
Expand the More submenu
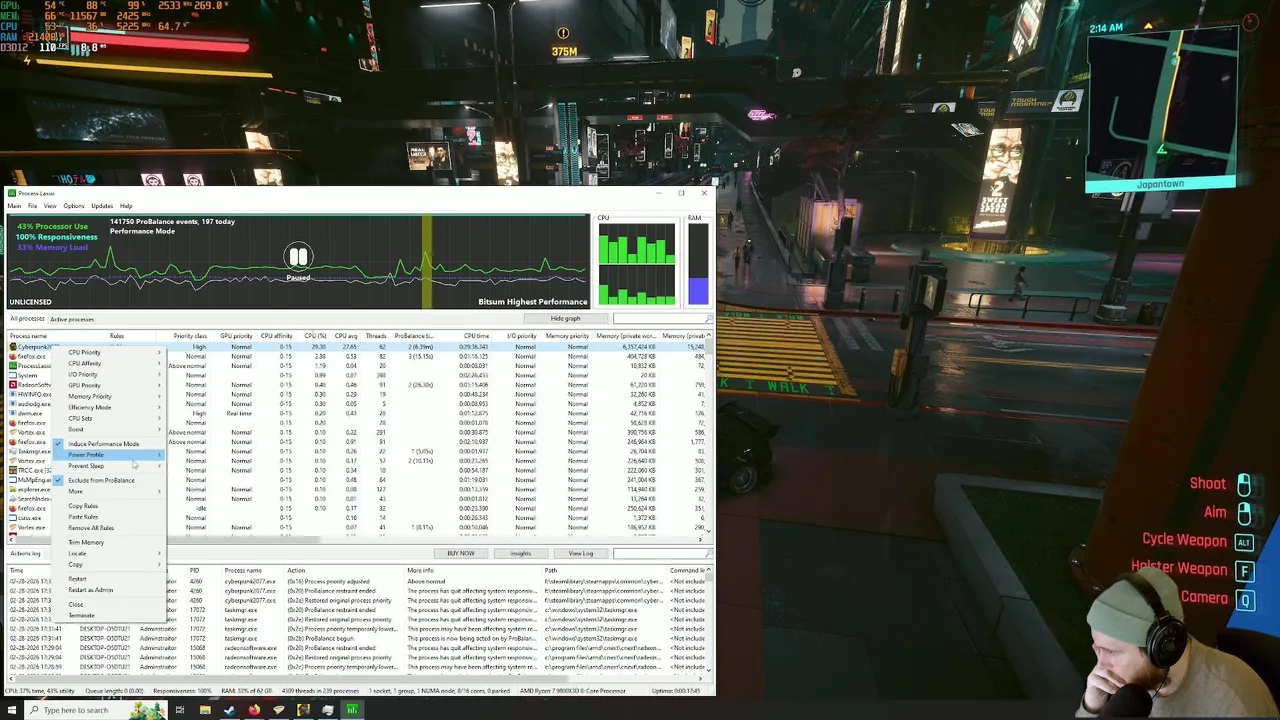pos(110,491)
